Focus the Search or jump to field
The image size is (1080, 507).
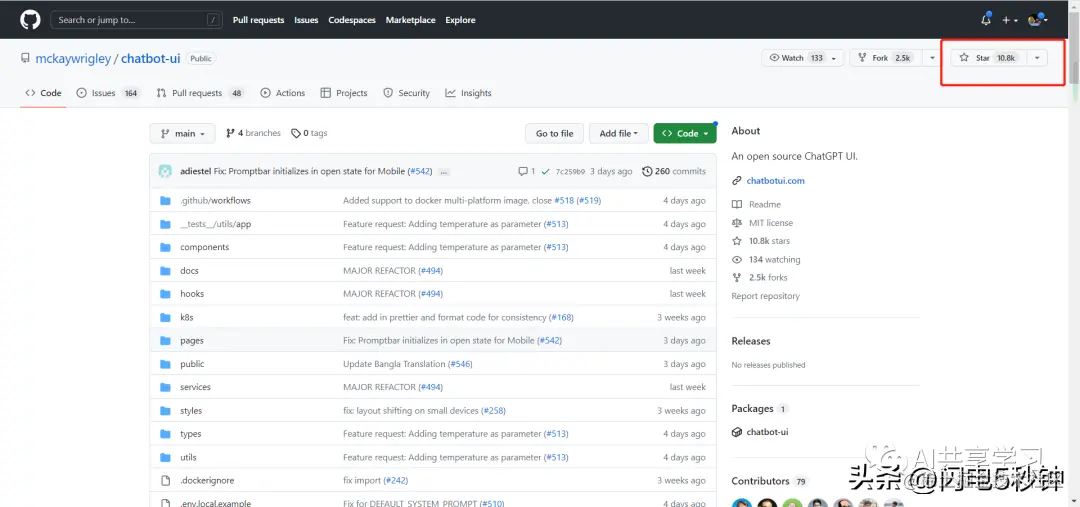coord(137,20)
